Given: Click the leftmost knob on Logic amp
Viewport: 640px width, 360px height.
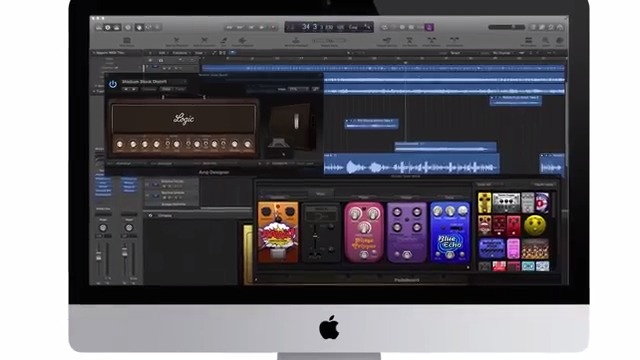Looking at the screenshot, I should click(120, 144).
